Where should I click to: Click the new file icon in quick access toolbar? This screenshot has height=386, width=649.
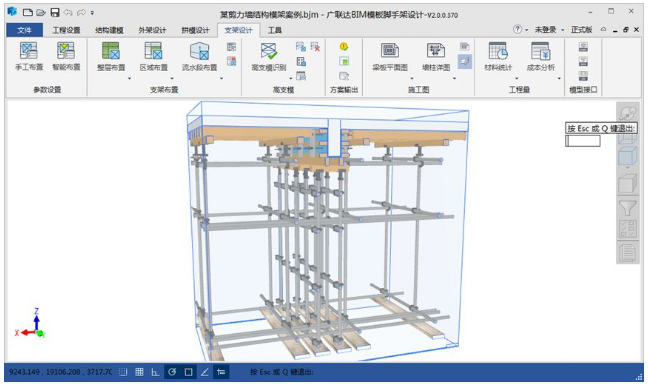point(28,12)
